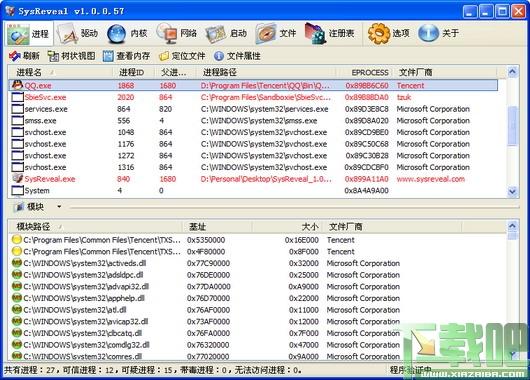The image size is (530, 380).
Task: Click the SysReveal.exe process icon
Action: coord(17,179)
